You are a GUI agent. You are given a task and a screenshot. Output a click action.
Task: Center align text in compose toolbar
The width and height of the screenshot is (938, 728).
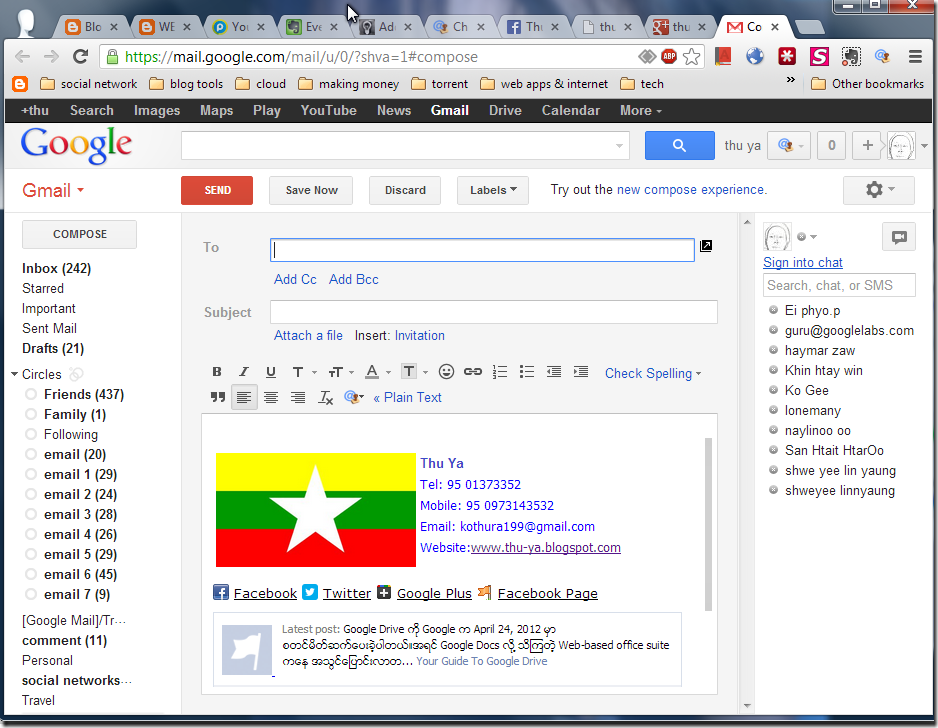271,397
